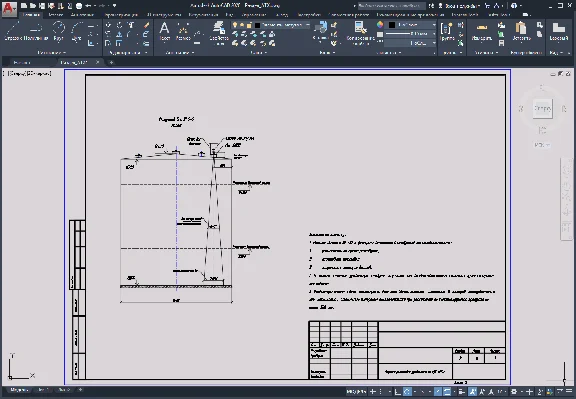The height and width of the screenshot is (399, 576).
Task: Click the view cube top face
Action: (543, 108)
